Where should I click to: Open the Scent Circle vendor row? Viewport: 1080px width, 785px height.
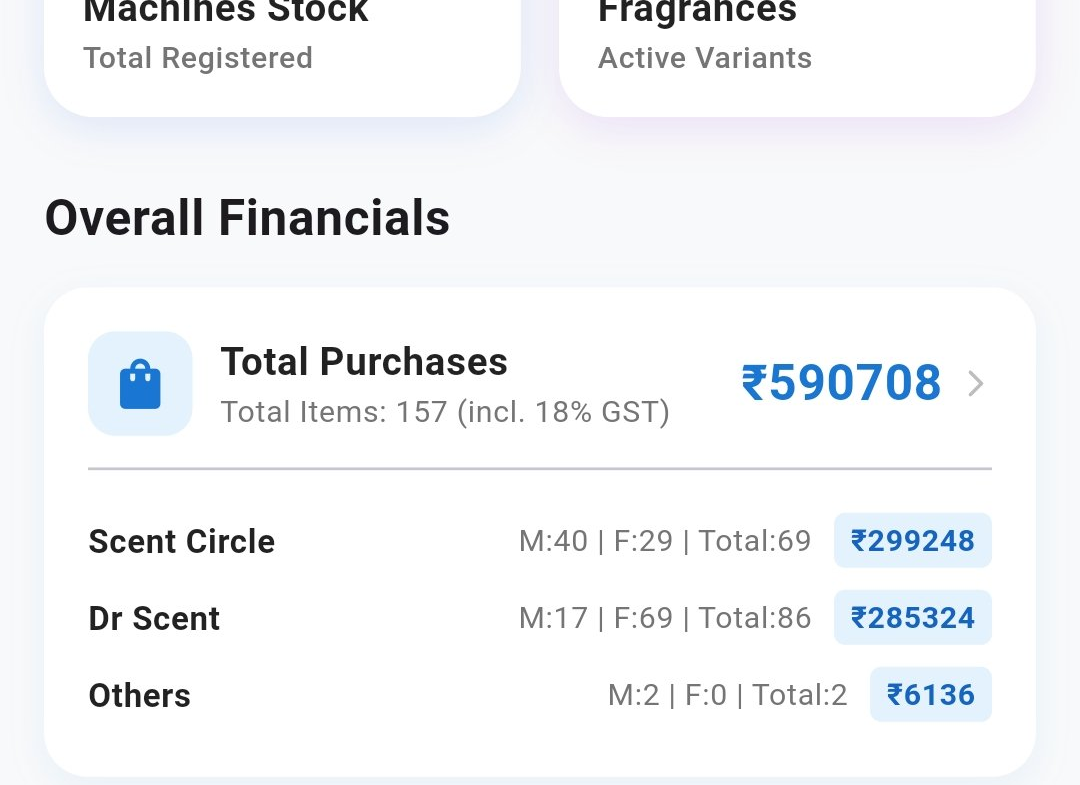click(x=540, y=541)
